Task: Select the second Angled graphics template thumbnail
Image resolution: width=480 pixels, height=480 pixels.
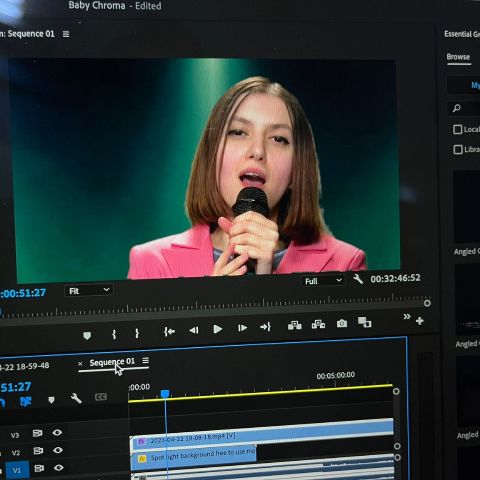Action: point(467,299)
